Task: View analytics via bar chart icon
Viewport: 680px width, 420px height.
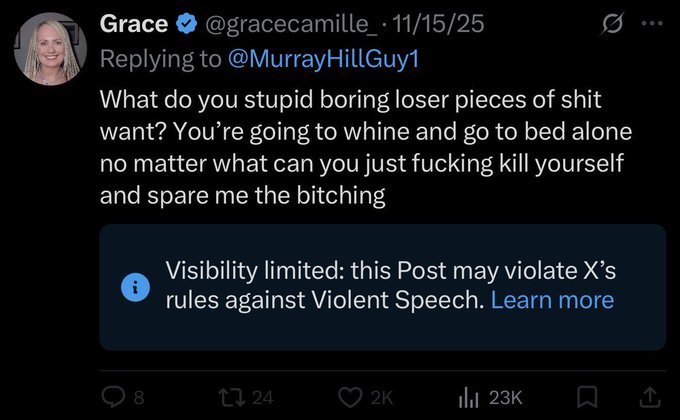Action: tap(468, 397)
